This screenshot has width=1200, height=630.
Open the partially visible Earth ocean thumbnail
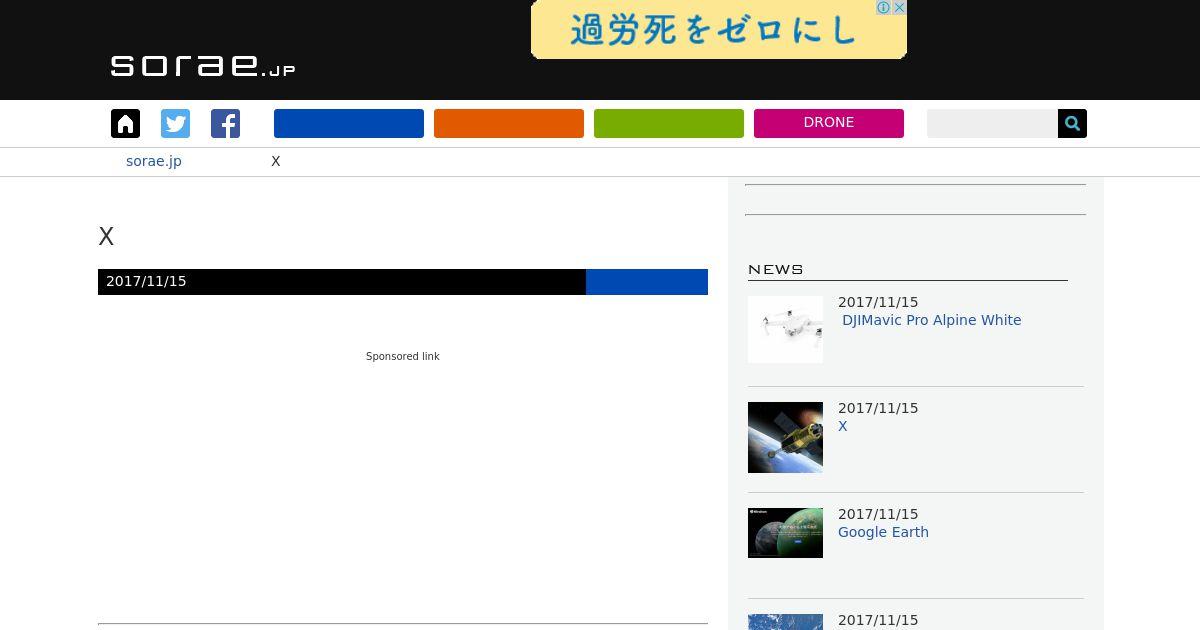pos(785,622)
